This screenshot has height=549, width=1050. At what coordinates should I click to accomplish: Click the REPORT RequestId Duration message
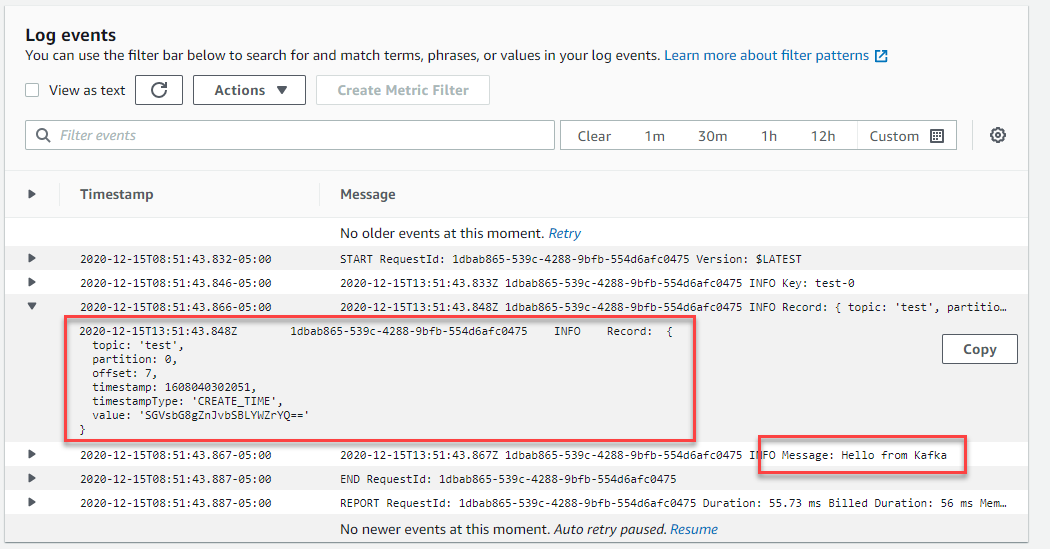(673, 503)
